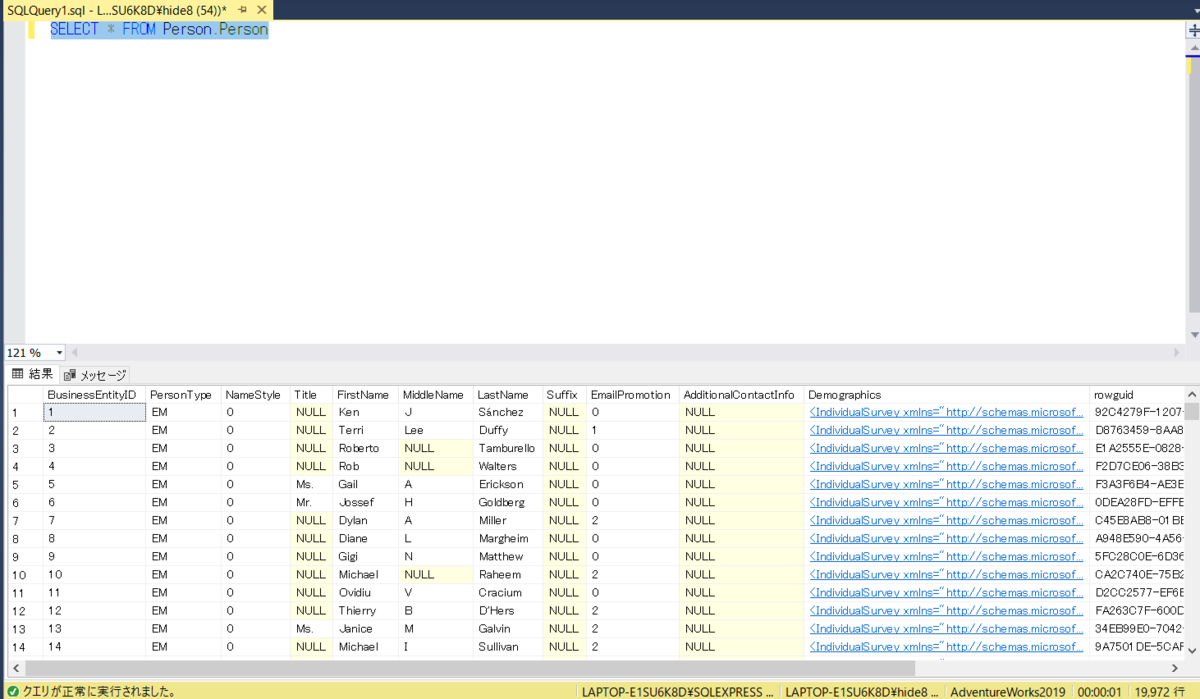Click the FirstName cell 'Gigi'
Image resolution: width=1200 pixels, height=699 pixels.
click(366, 556)
